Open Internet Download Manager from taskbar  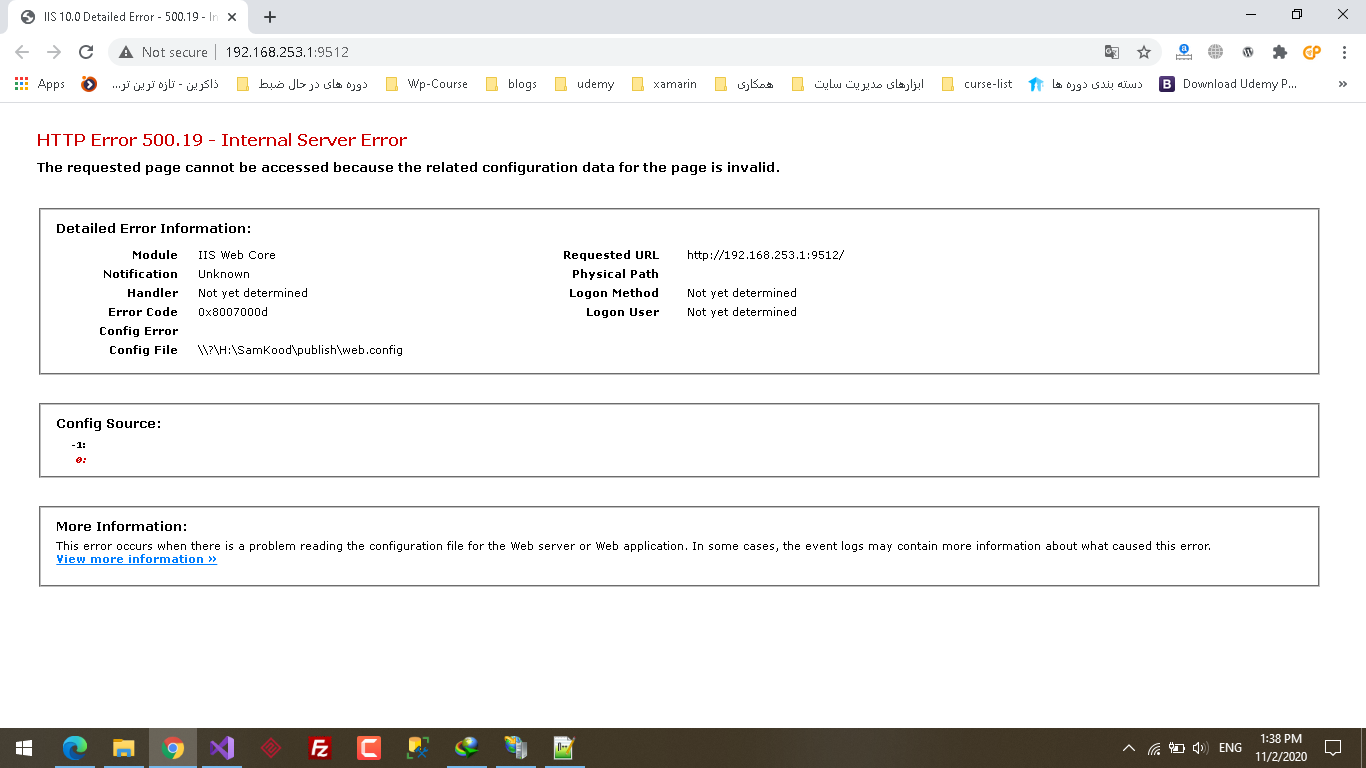tap(467, 748)
